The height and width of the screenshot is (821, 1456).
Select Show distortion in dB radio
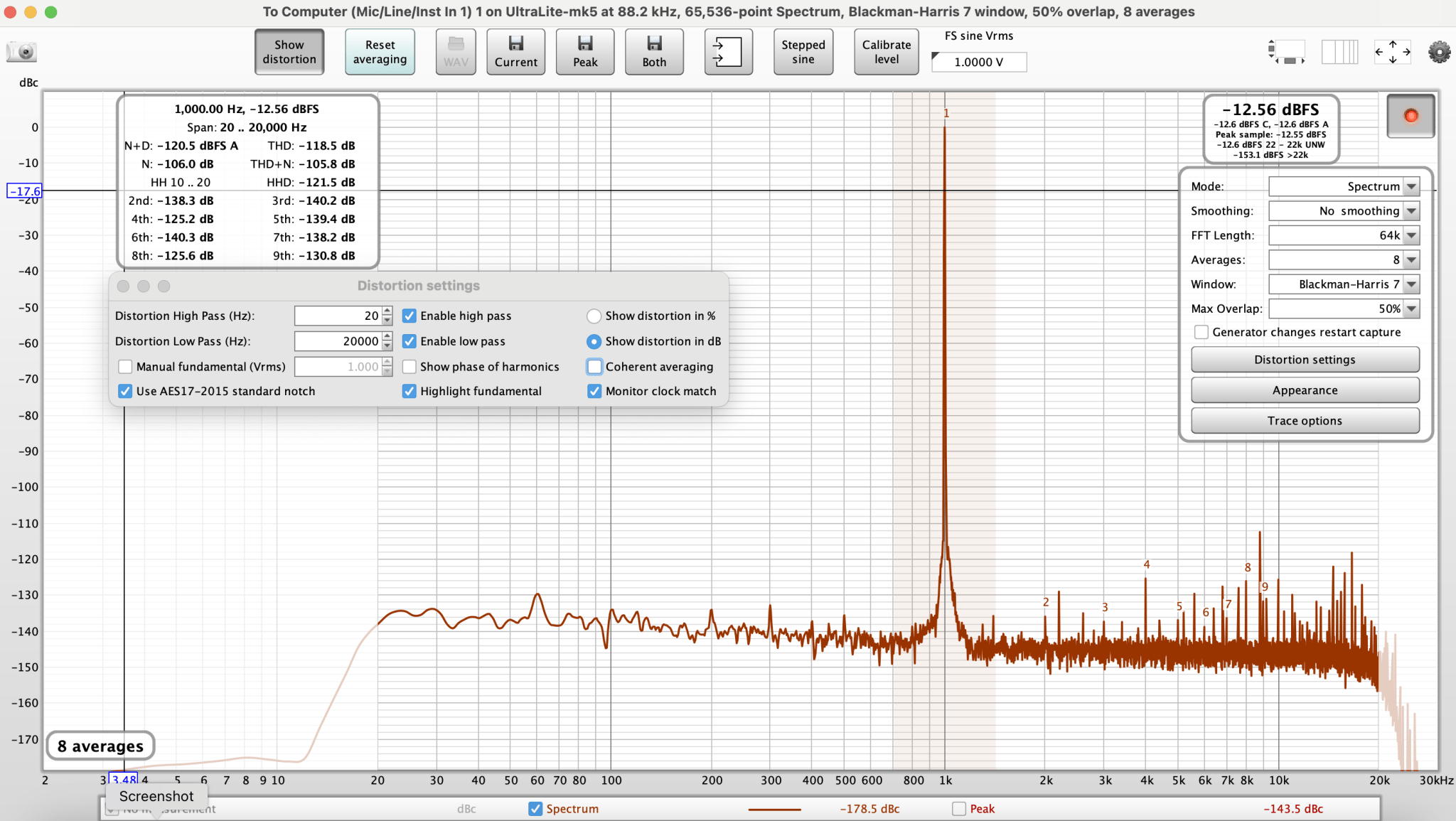tap(594, 341)
